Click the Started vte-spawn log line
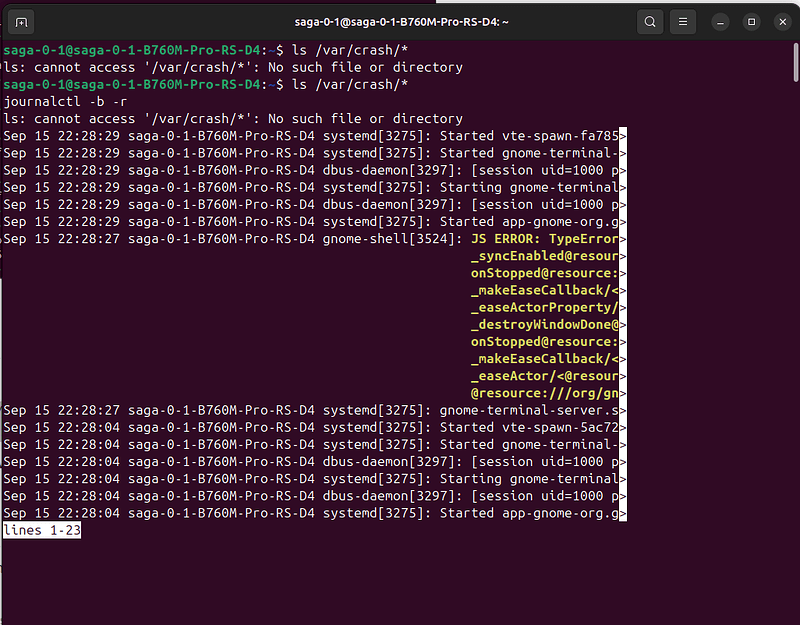The height and width of the screenshot is (625, 800). (x=525, y=135)
